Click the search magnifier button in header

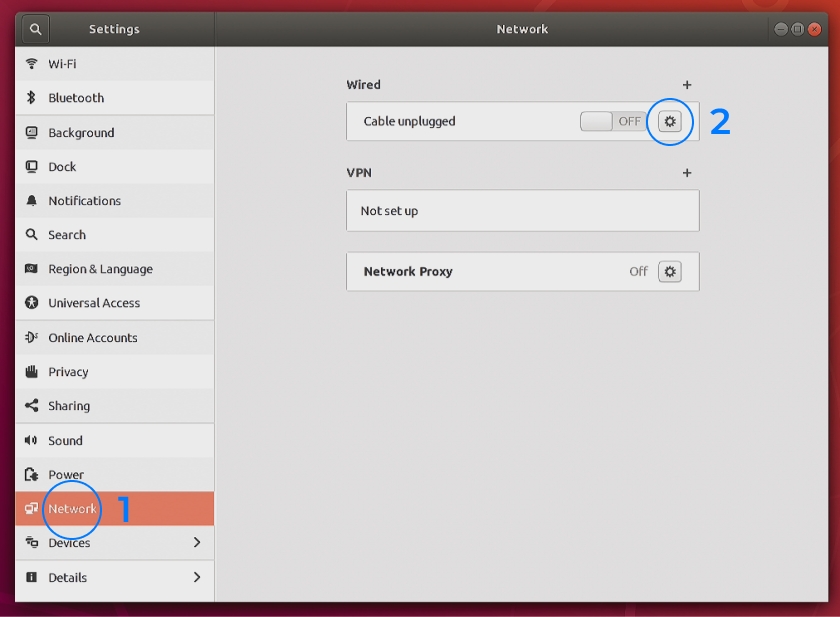35,29
